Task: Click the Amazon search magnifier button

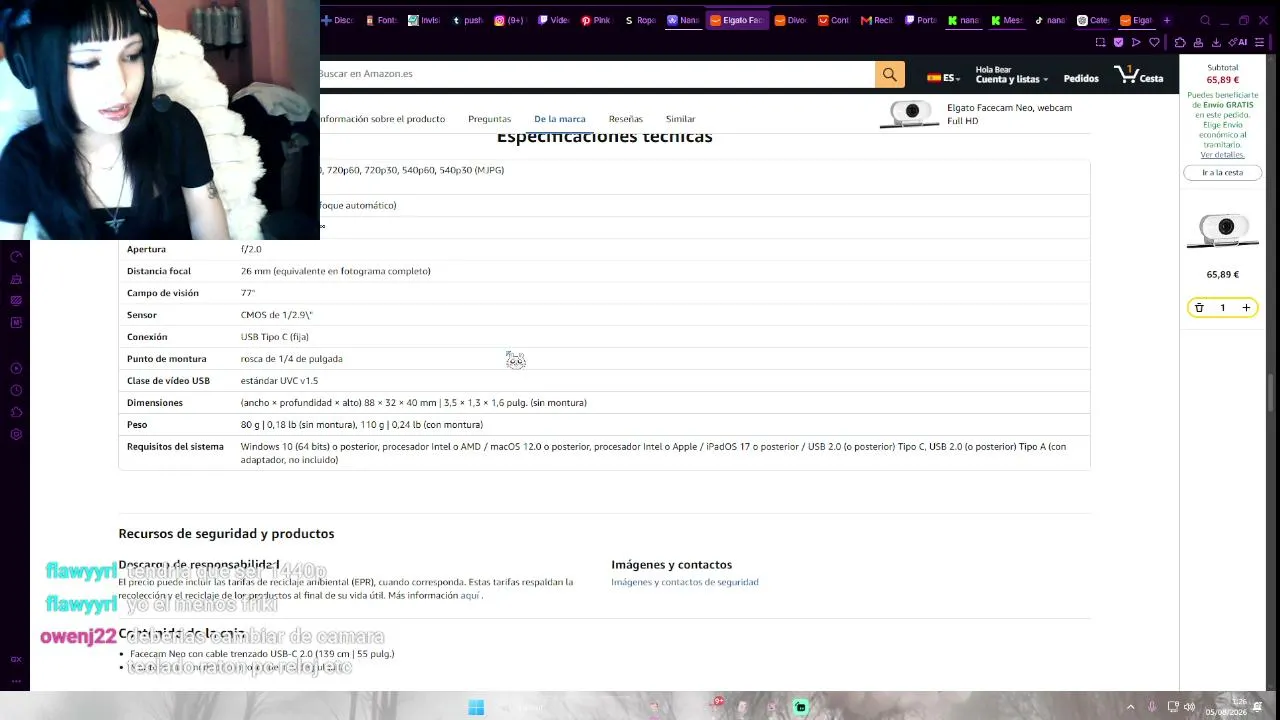Action: 889,74
